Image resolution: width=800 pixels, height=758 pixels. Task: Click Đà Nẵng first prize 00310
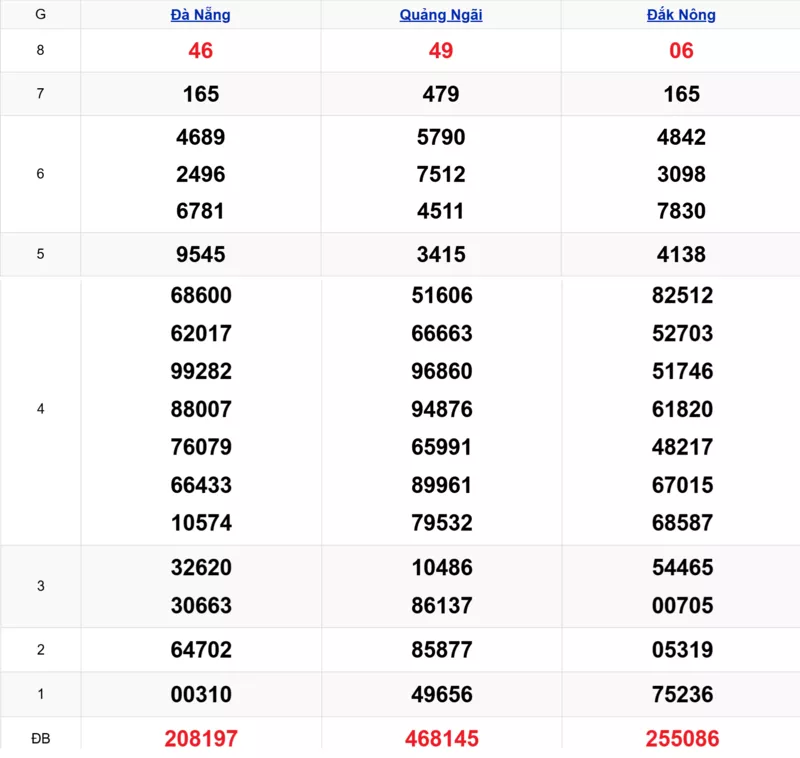(x=201, y=694)
